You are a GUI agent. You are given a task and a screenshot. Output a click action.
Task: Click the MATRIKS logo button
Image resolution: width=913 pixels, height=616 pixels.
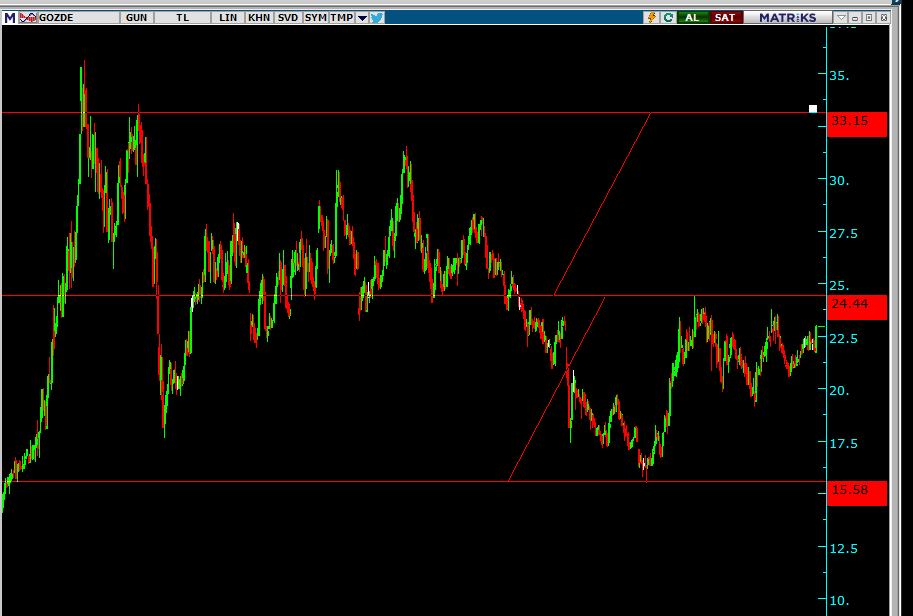[788, 17]
